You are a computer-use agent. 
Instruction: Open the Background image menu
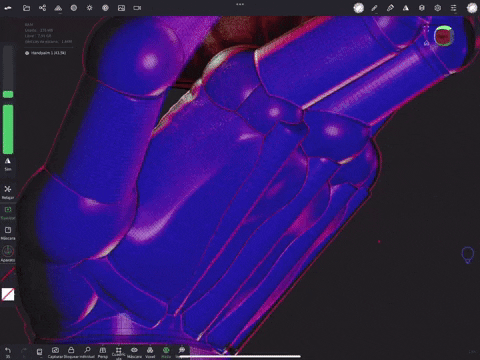pyautogui.click(x=121, y=8)
